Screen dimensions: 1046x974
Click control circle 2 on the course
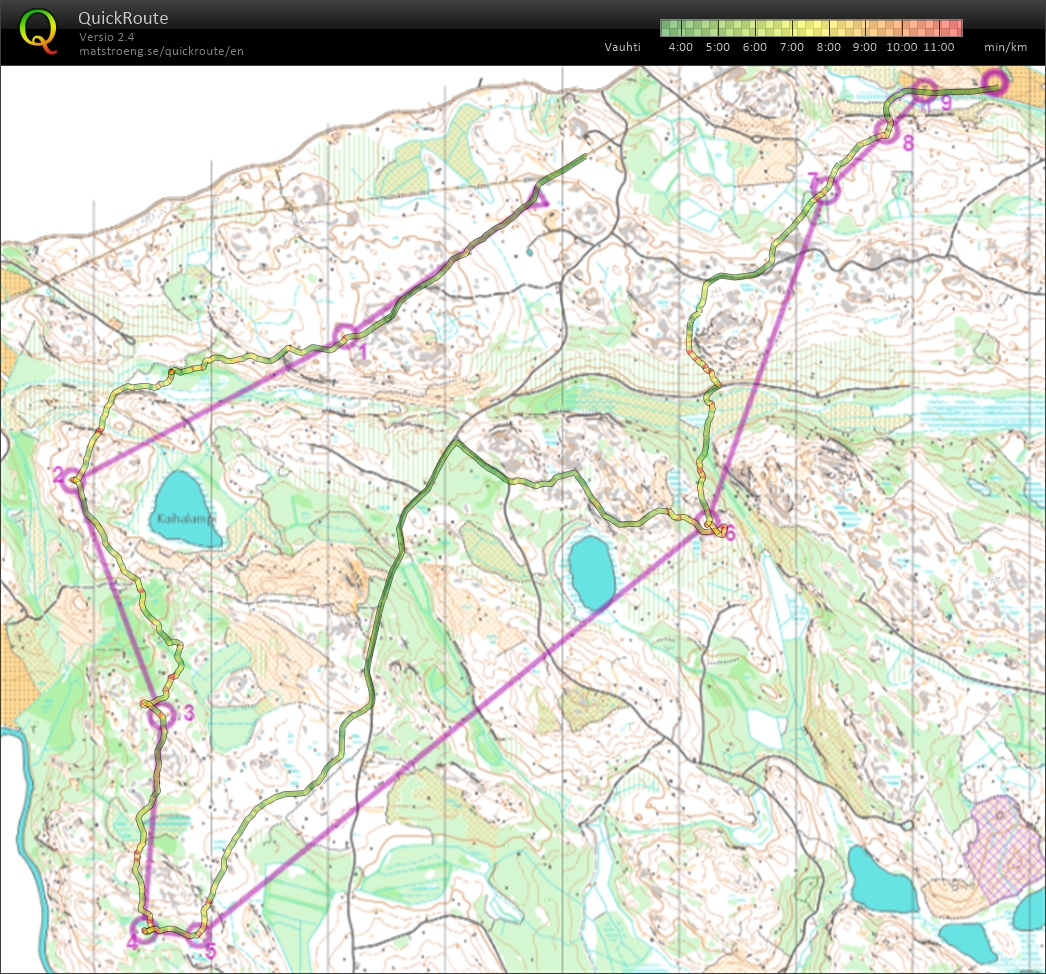click(x=72, y=481)
